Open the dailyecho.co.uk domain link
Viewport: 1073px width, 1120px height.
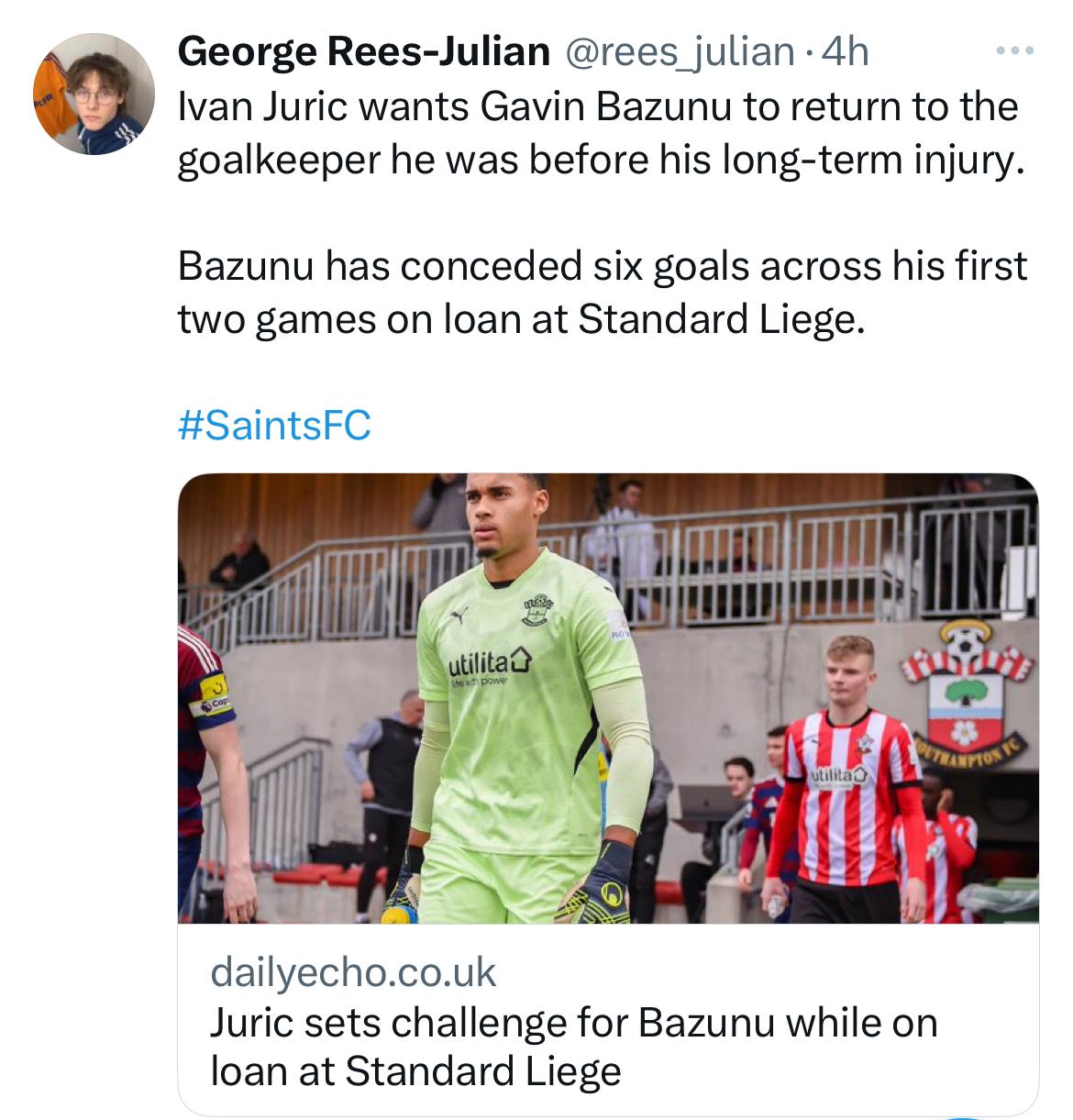coord(353,971)
